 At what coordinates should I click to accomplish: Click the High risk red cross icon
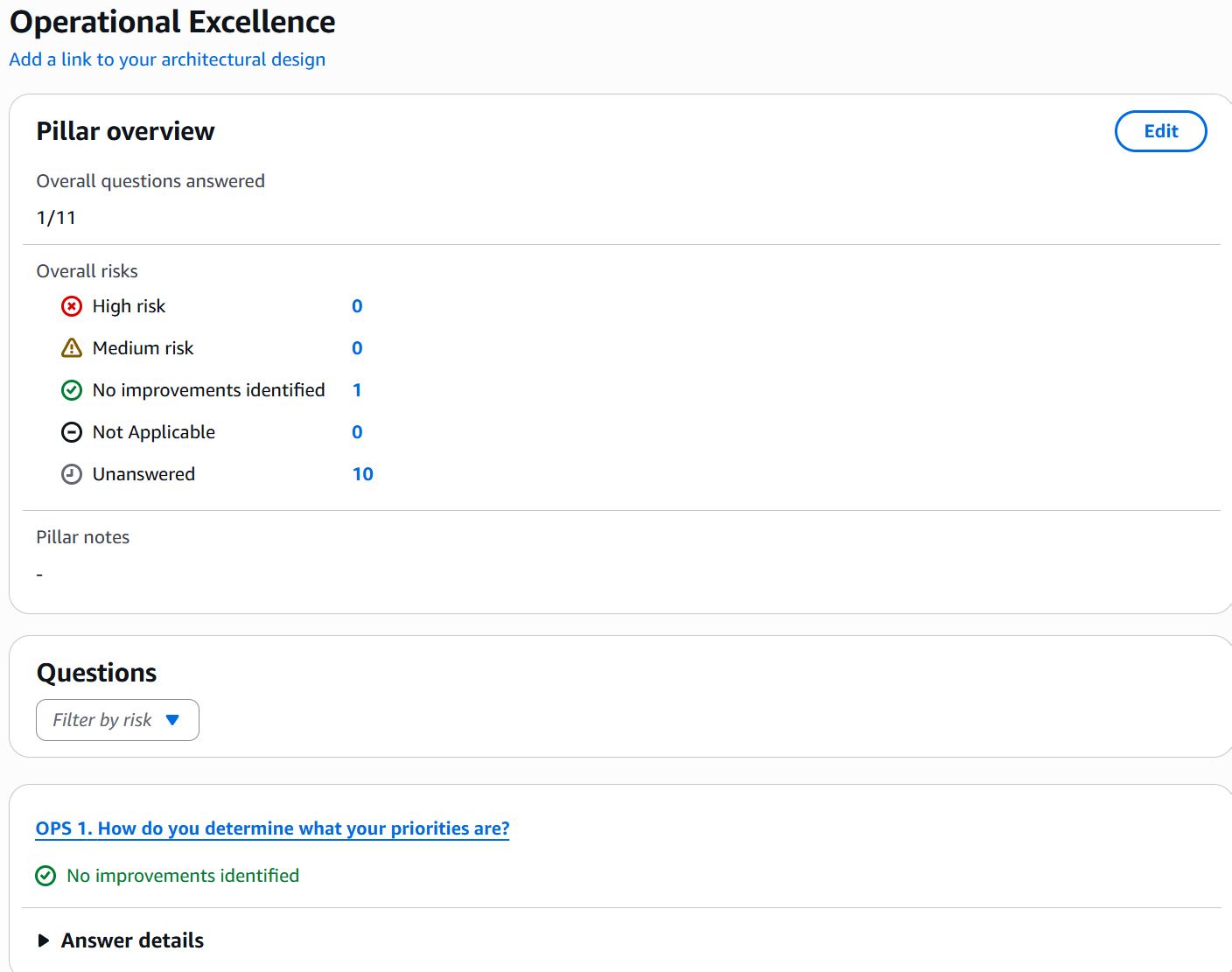pos(72,306)
